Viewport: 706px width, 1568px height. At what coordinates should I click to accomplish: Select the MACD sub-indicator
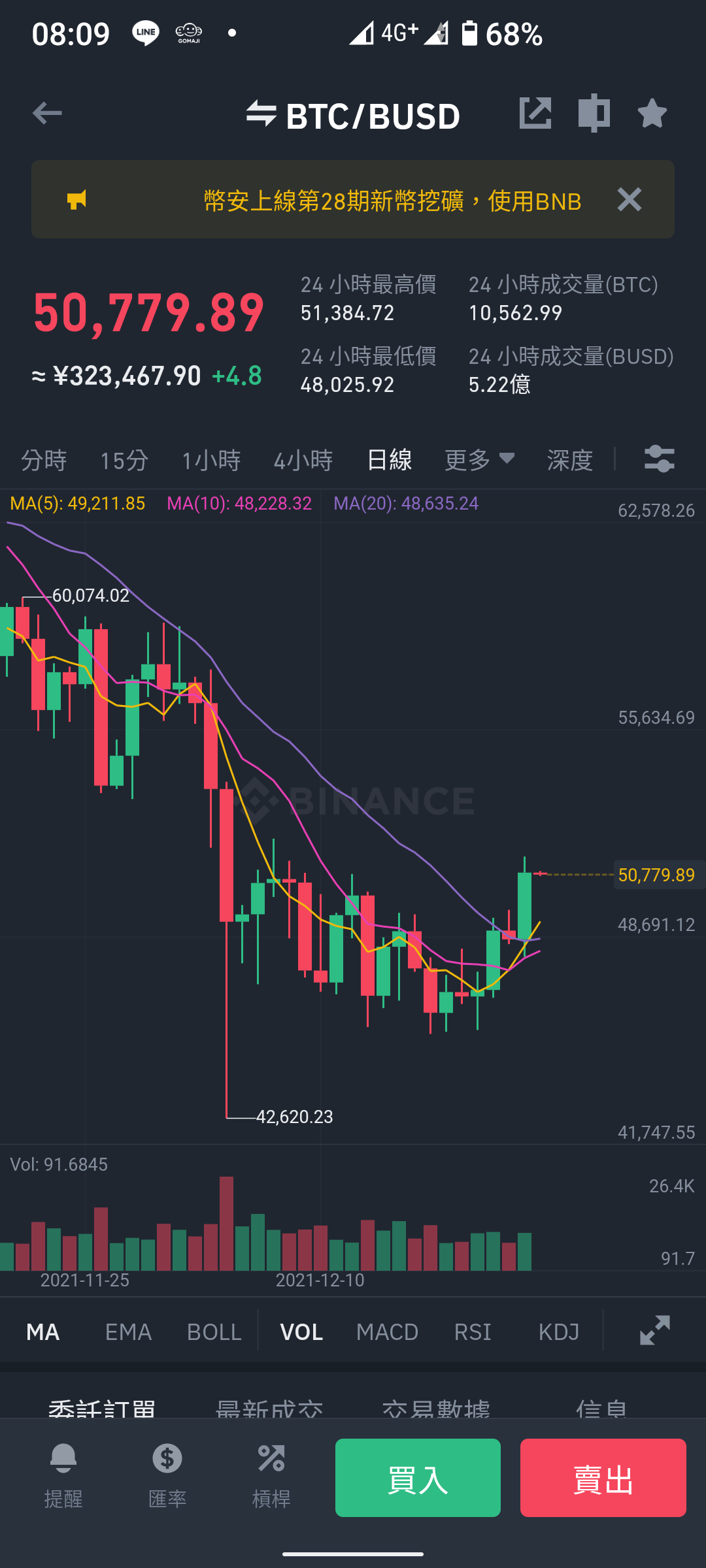(388, 1331)
